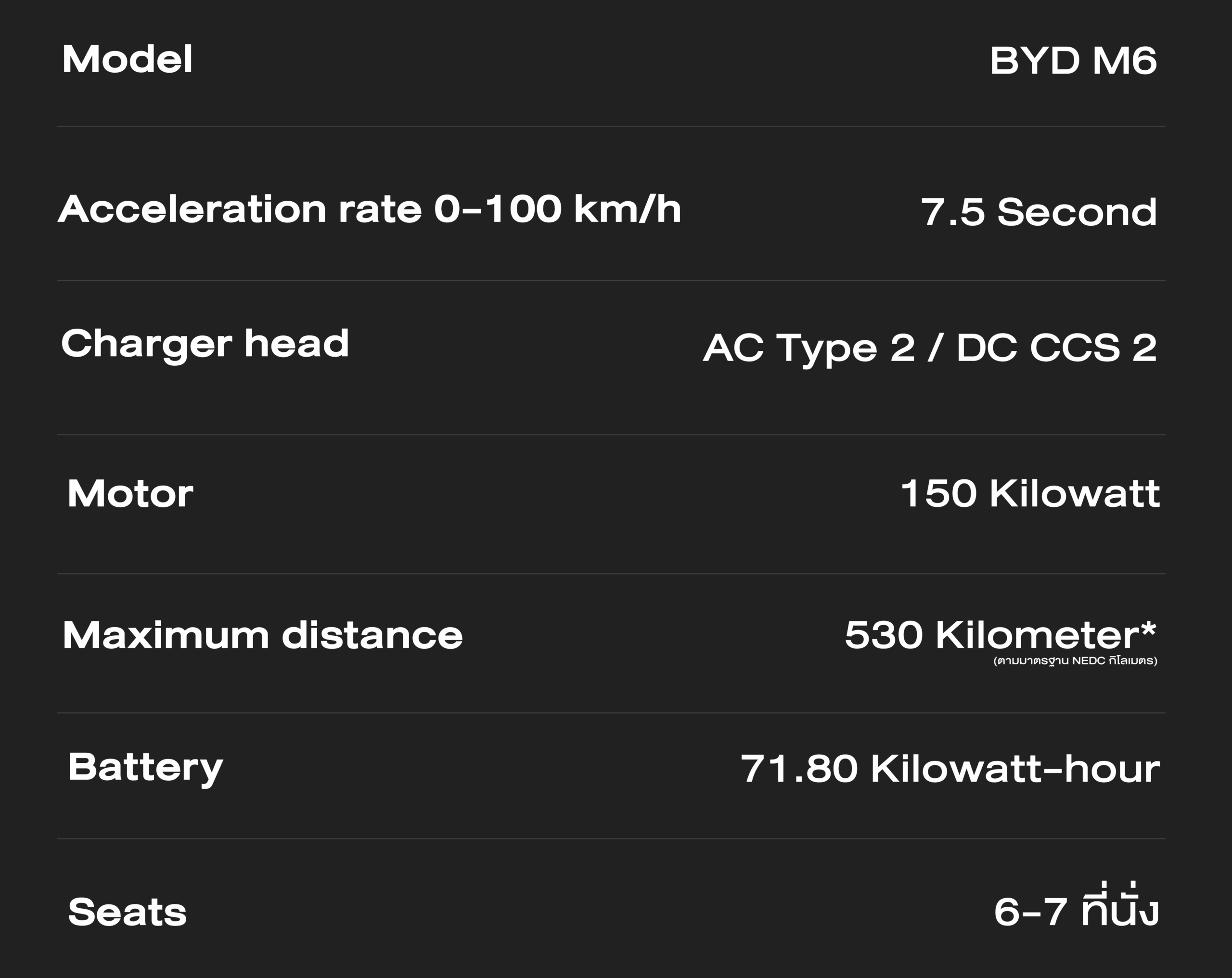Select the "7.5 Second" acceleration value

click(1038, 212)
